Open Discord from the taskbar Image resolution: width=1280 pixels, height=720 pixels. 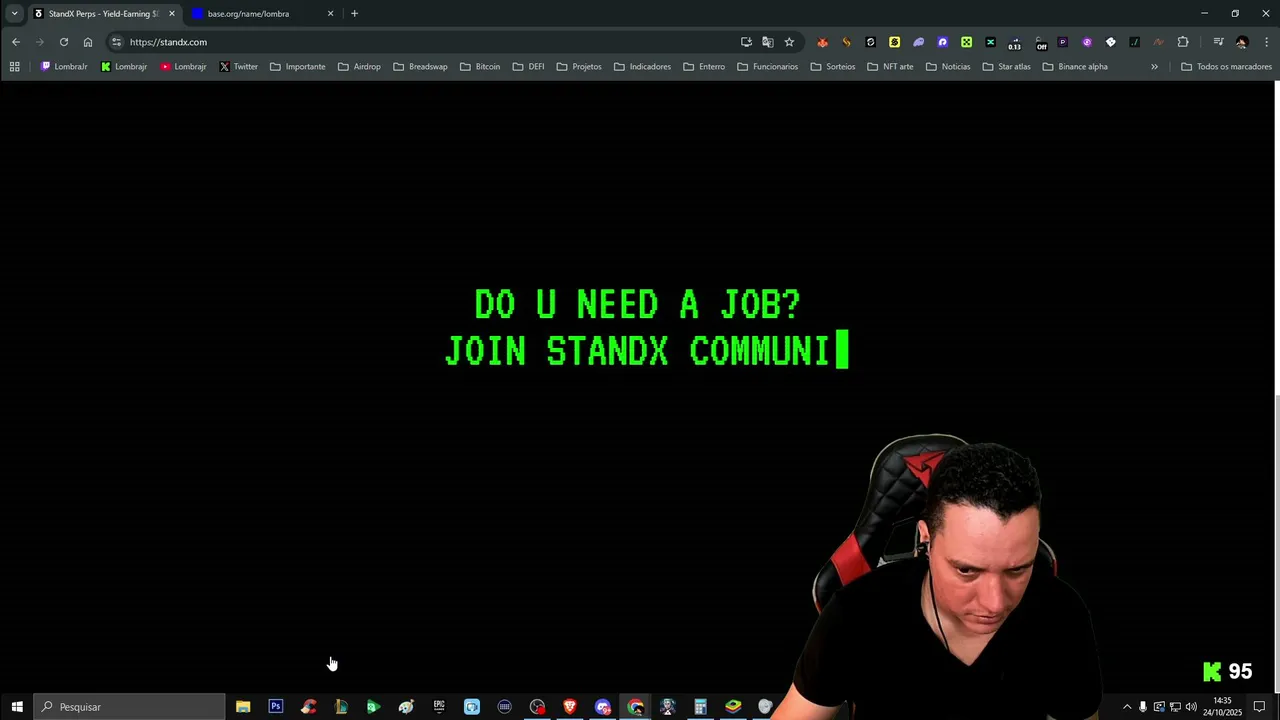click(603, 707)
